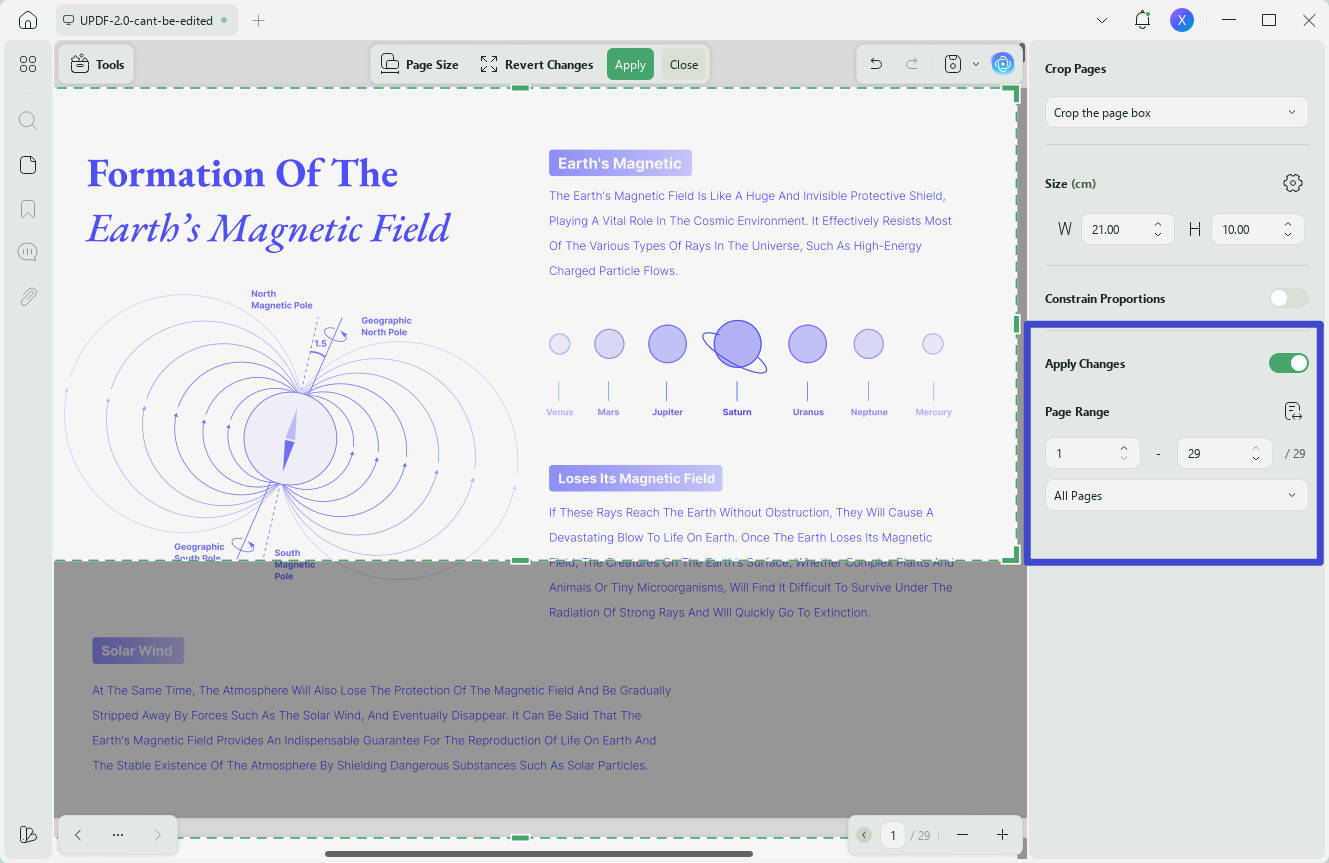The image size is (1329, 863).
Task: Click the UPDF logo icon at sidebar bottom
Action: [x=28, y=834]
